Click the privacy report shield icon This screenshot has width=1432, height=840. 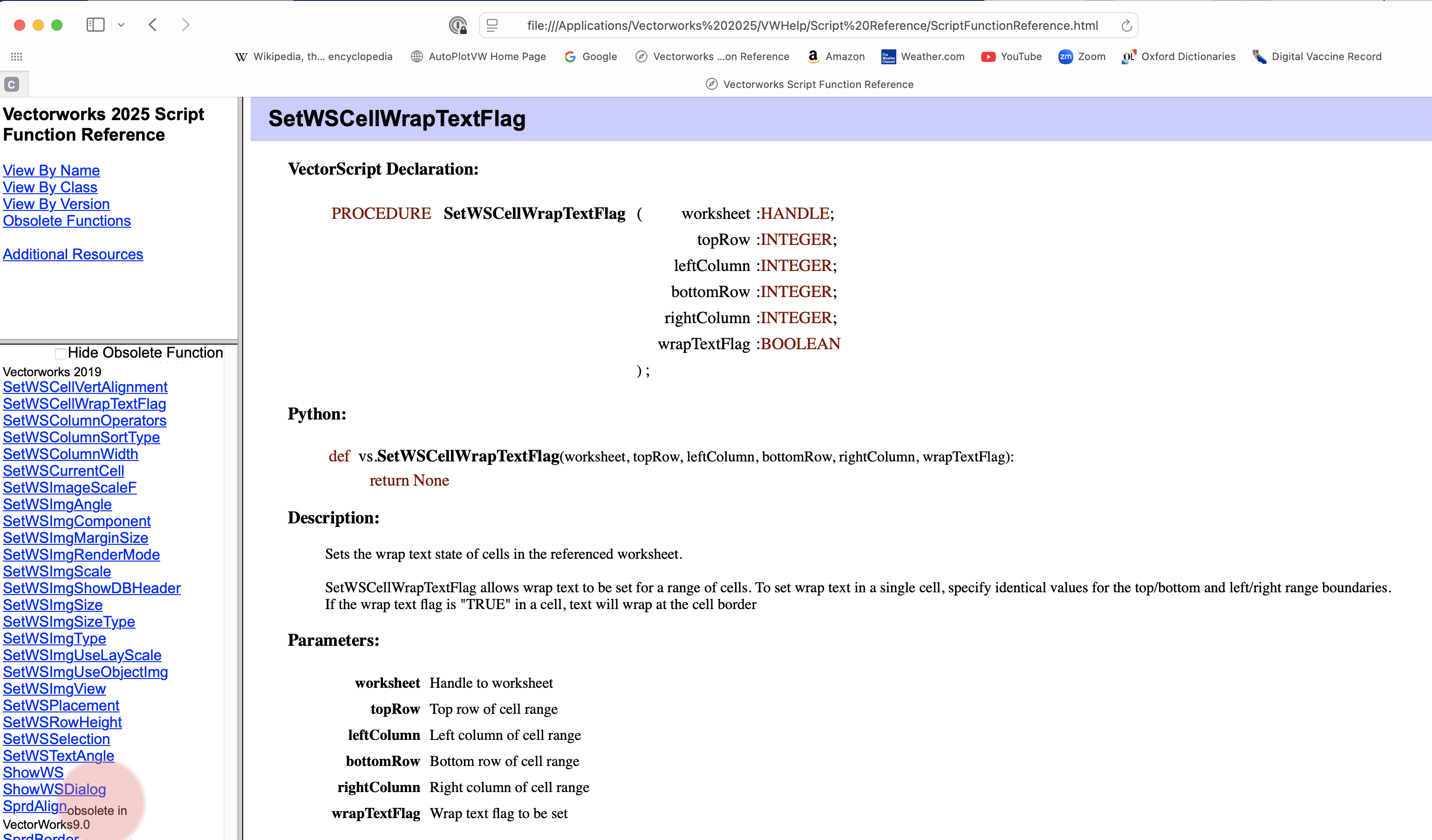click(457, 26)
